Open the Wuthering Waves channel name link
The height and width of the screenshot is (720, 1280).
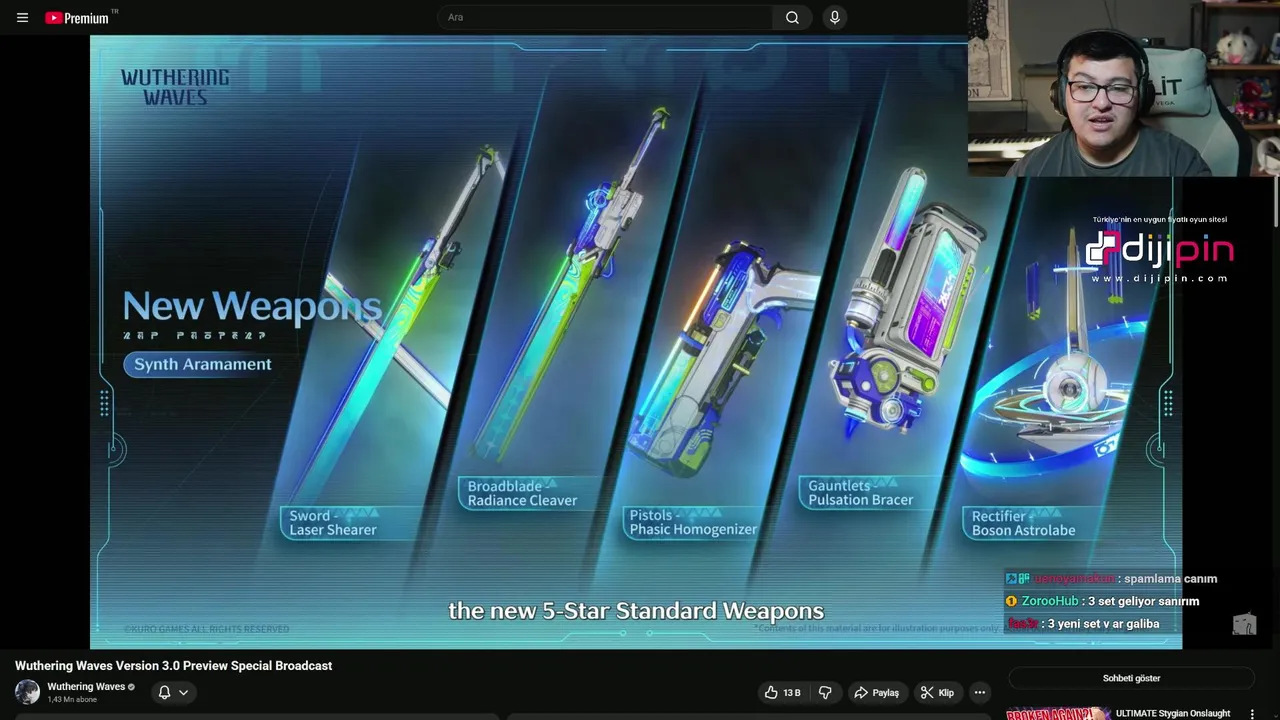[86, 687]
